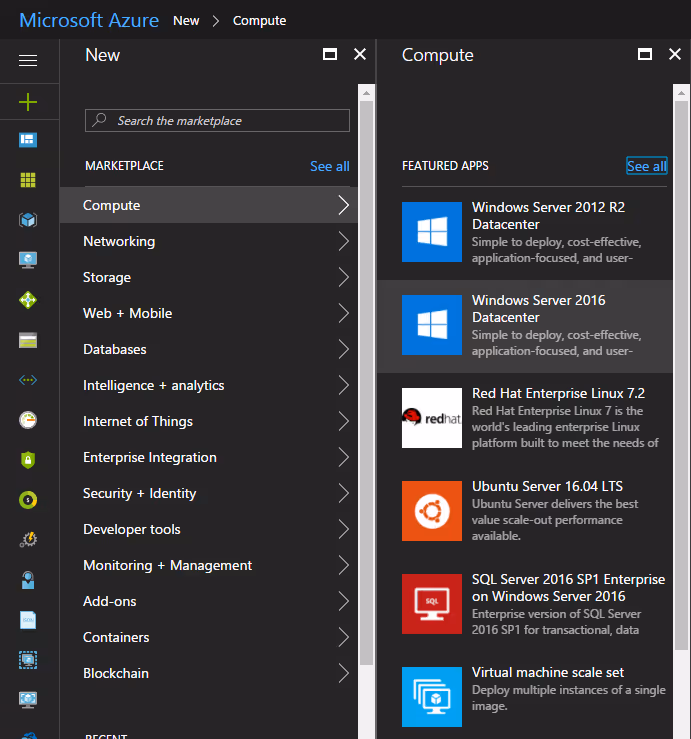691x739 pixels.
Task: Close the Compute blade
Action: [675, 55]
